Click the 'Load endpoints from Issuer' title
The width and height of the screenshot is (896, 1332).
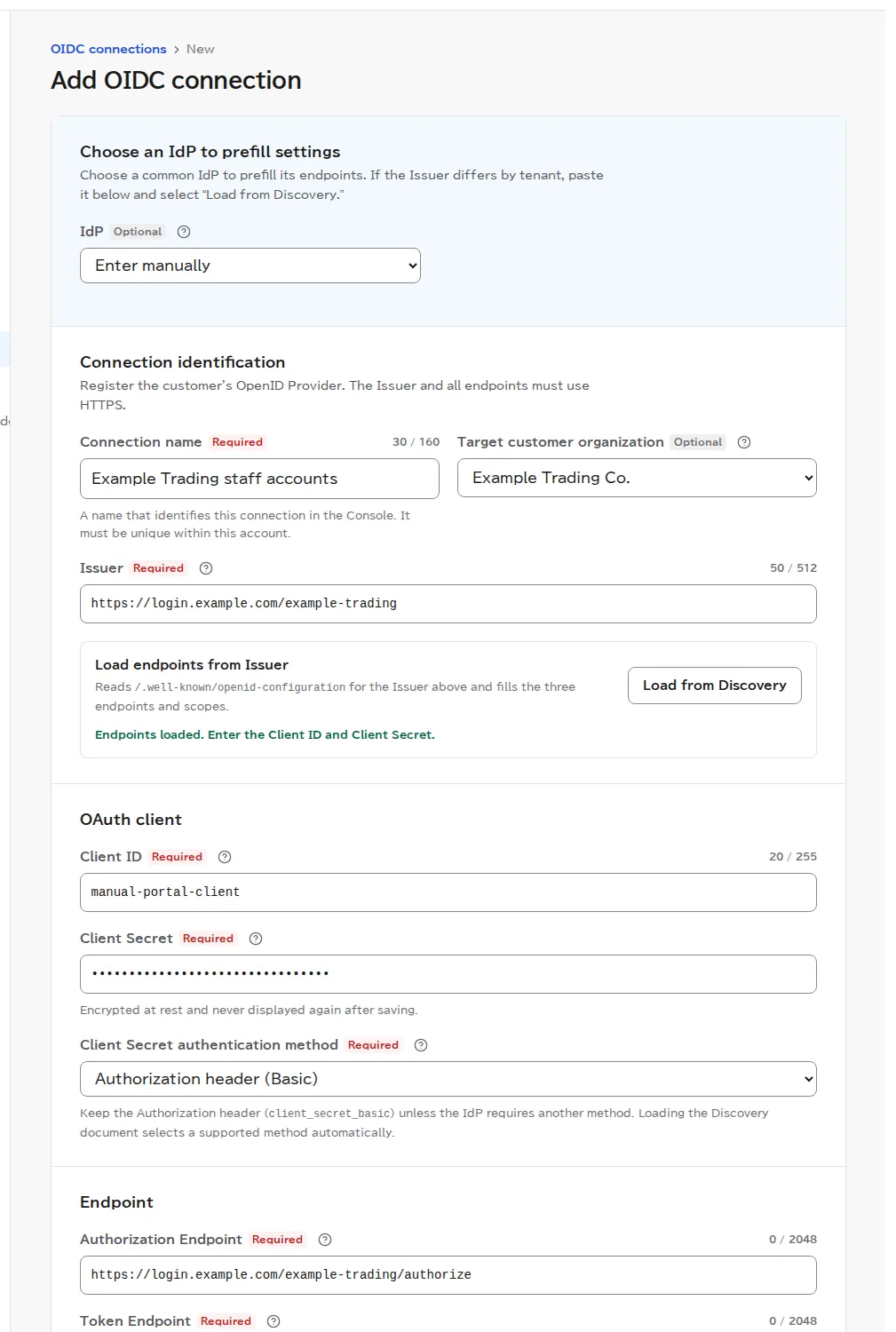coord(192,665)
